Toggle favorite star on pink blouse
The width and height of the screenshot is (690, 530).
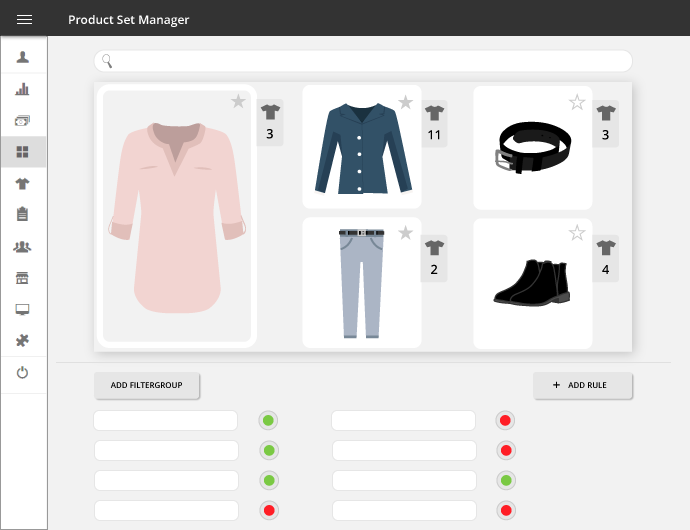click(238, 101)
